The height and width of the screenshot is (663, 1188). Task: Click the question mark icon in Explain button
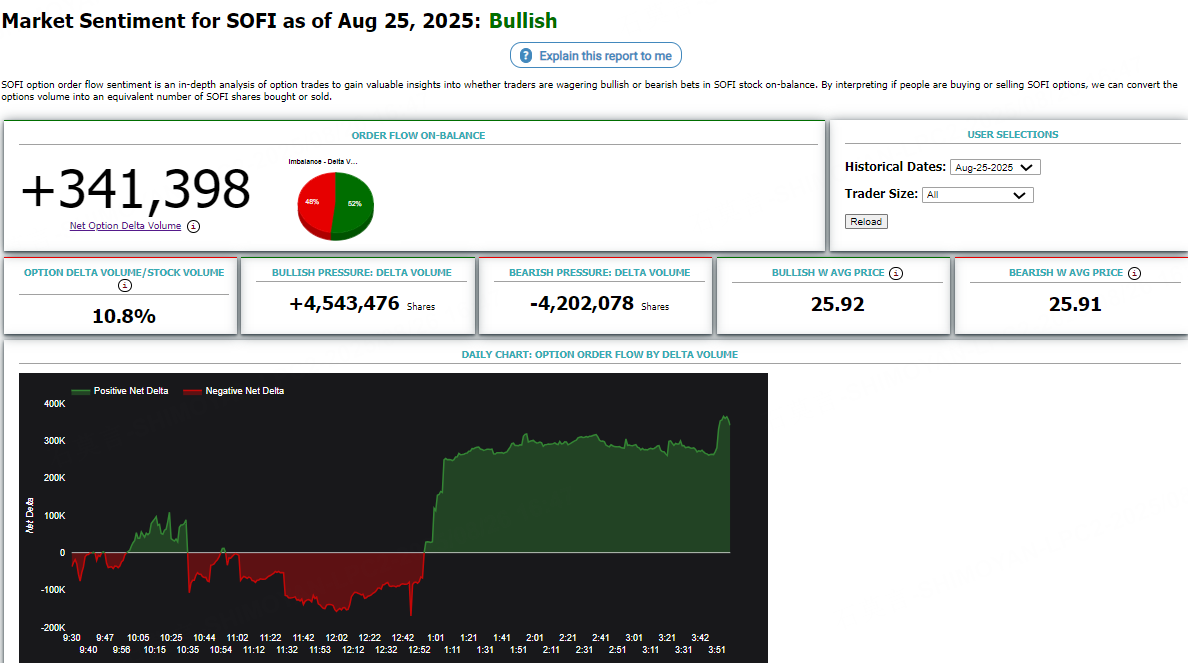[x=526, y=55]
